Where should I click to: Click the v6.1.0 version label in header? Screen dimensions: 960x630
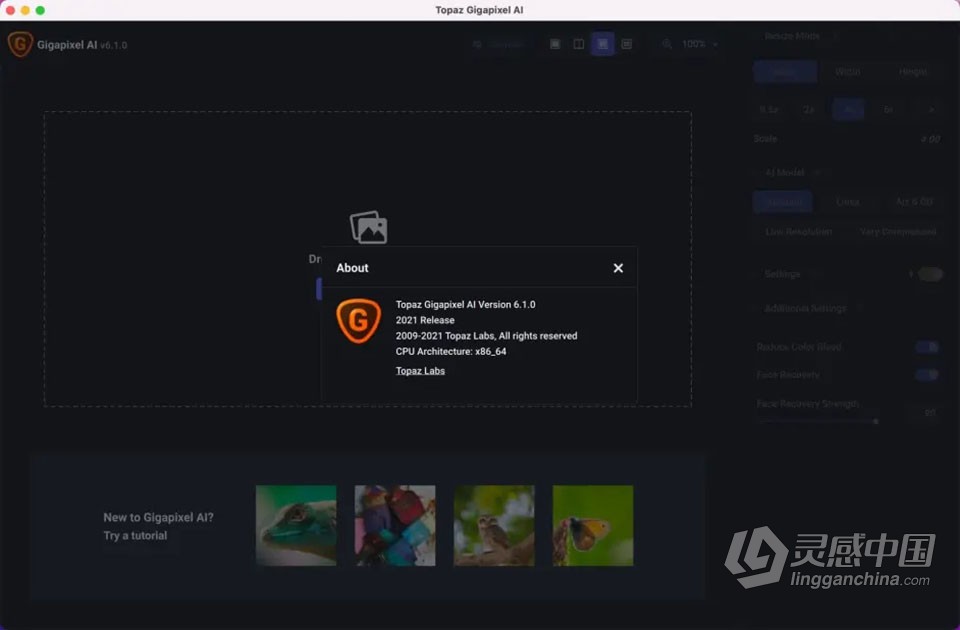[x=113, y=45]
